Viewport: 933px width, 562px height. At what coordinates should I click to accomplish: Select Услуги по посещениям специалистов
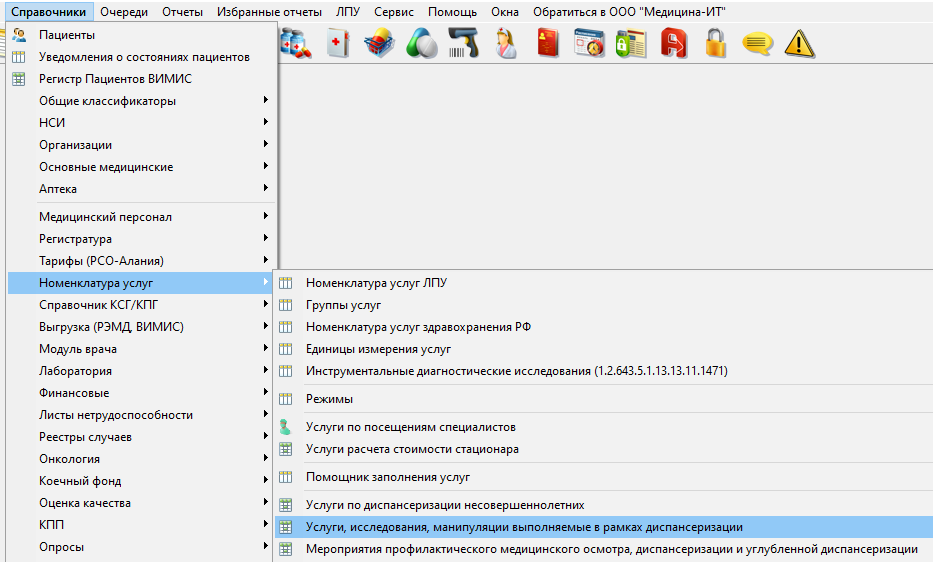410,427
